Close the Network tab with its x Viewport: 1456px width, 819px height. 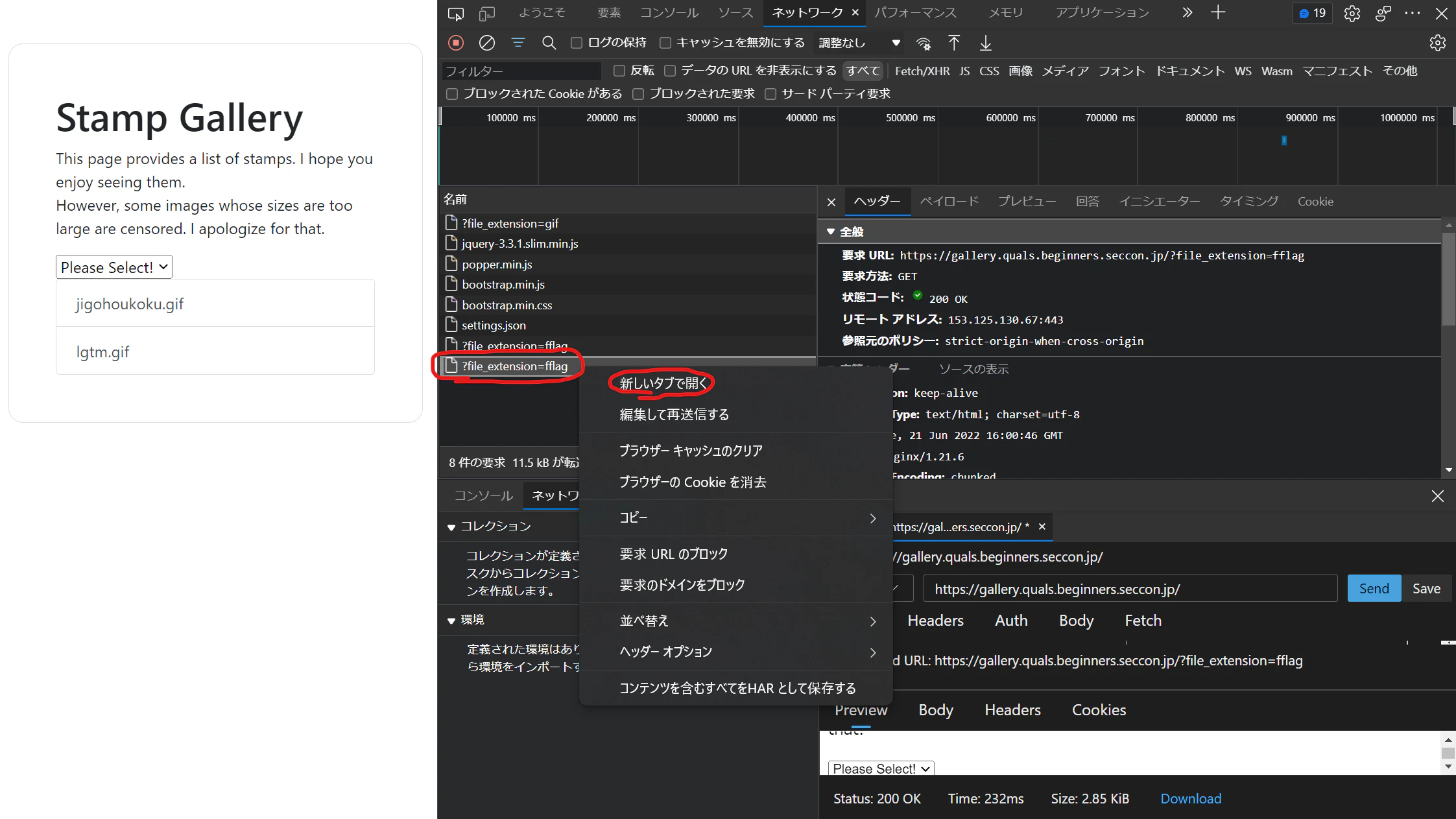(x=855, y=12)
